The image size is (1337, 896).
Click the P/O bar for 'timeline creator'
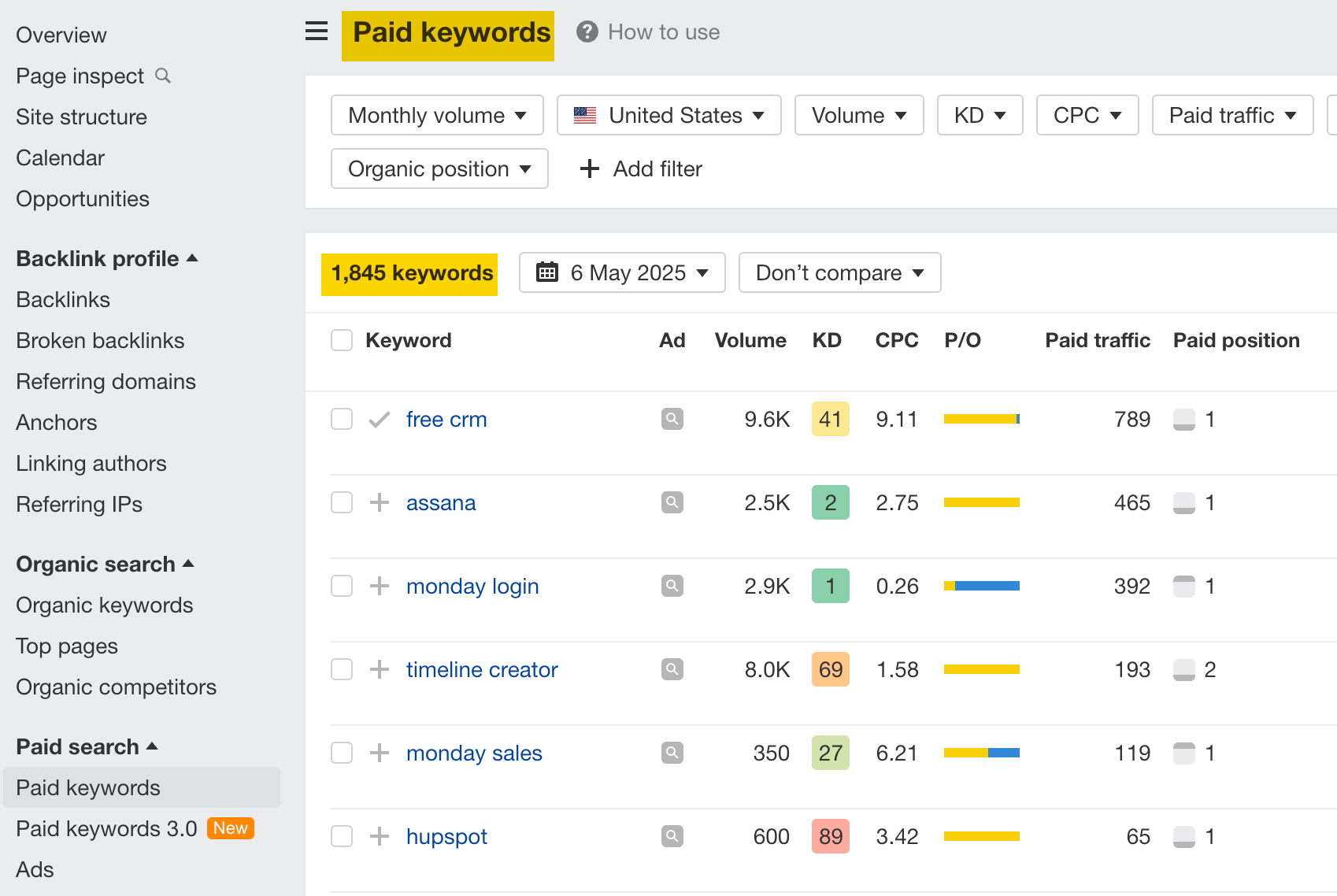(x=981, y=669)
